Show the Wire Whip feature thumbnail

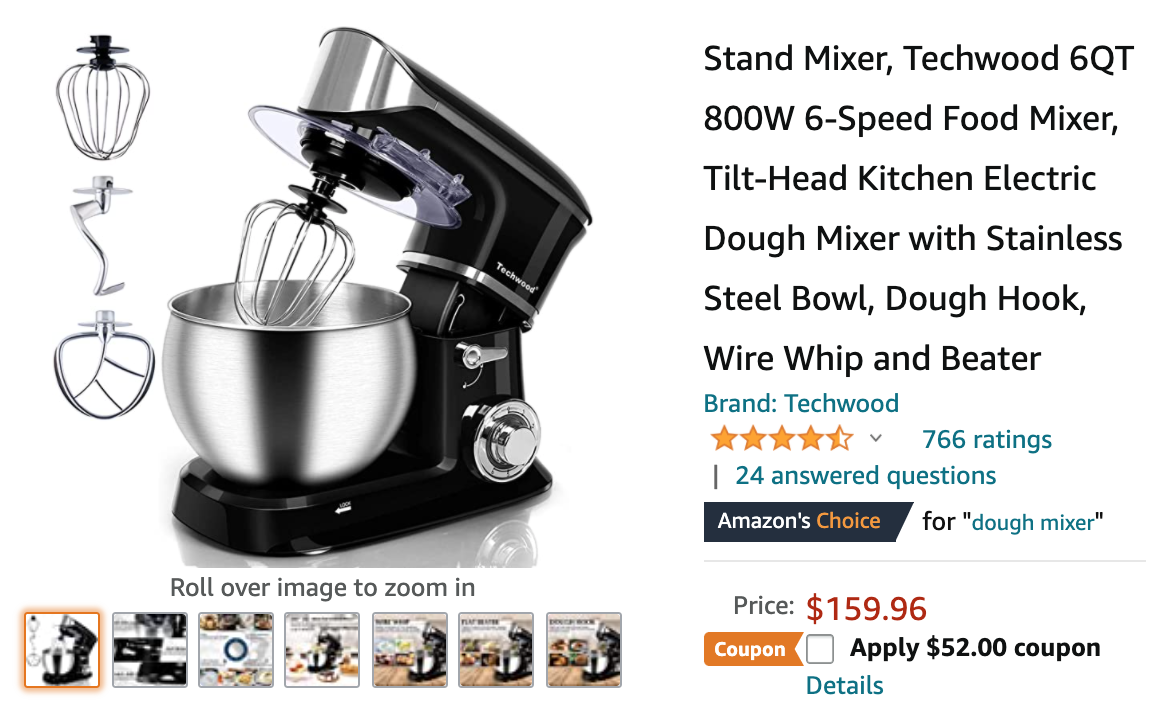click(x=410, y=650)
